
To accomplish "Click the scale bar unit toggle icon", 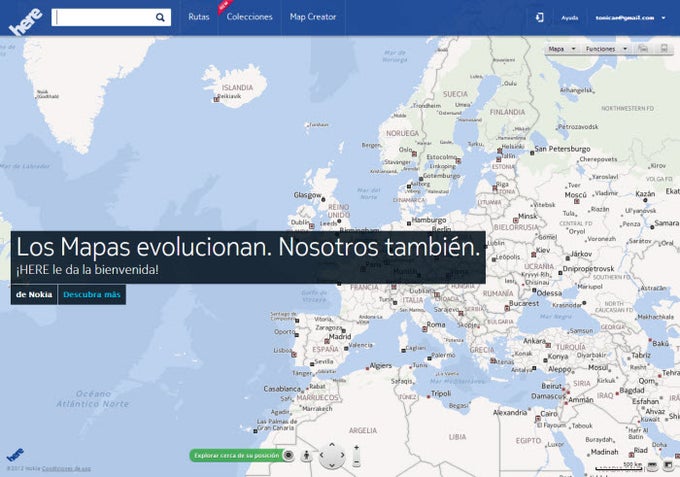I will [652, 466].
